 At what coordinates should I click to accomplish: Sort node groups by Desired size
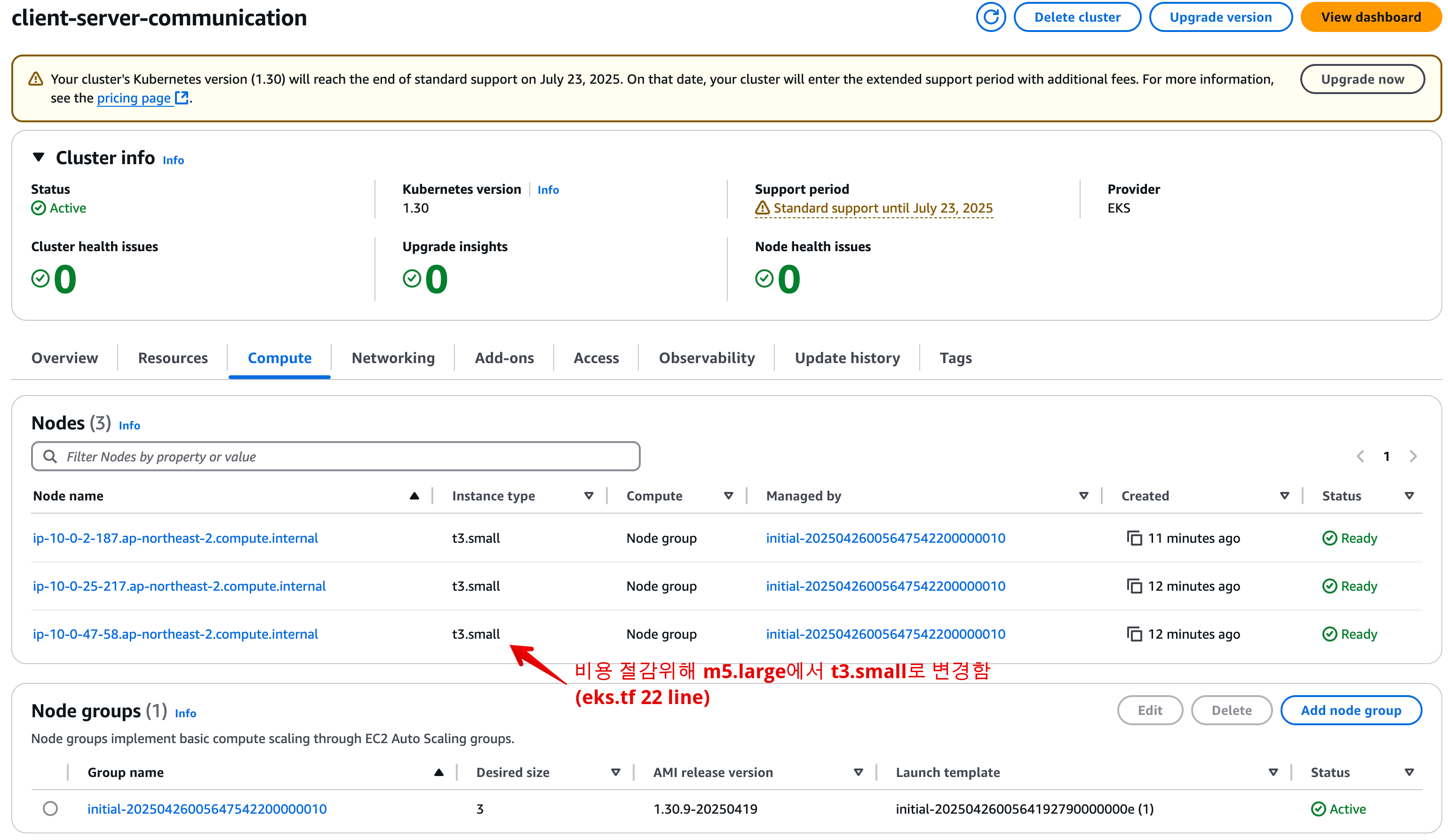[615, 773]
